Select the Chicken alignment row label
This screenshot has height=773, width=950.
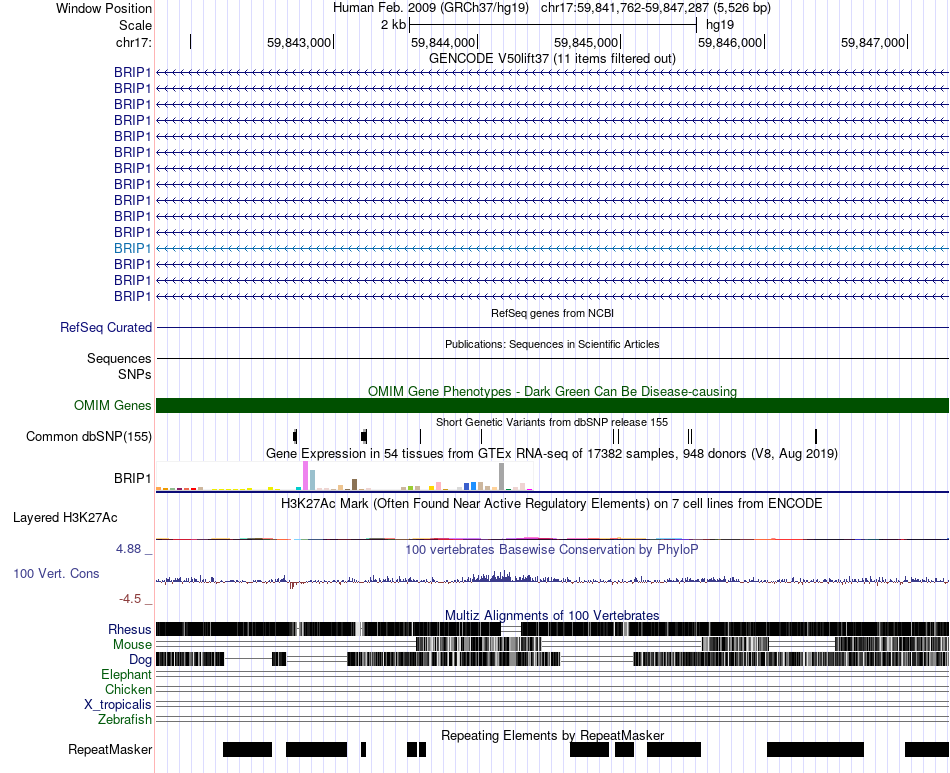[x=128, y=689]
